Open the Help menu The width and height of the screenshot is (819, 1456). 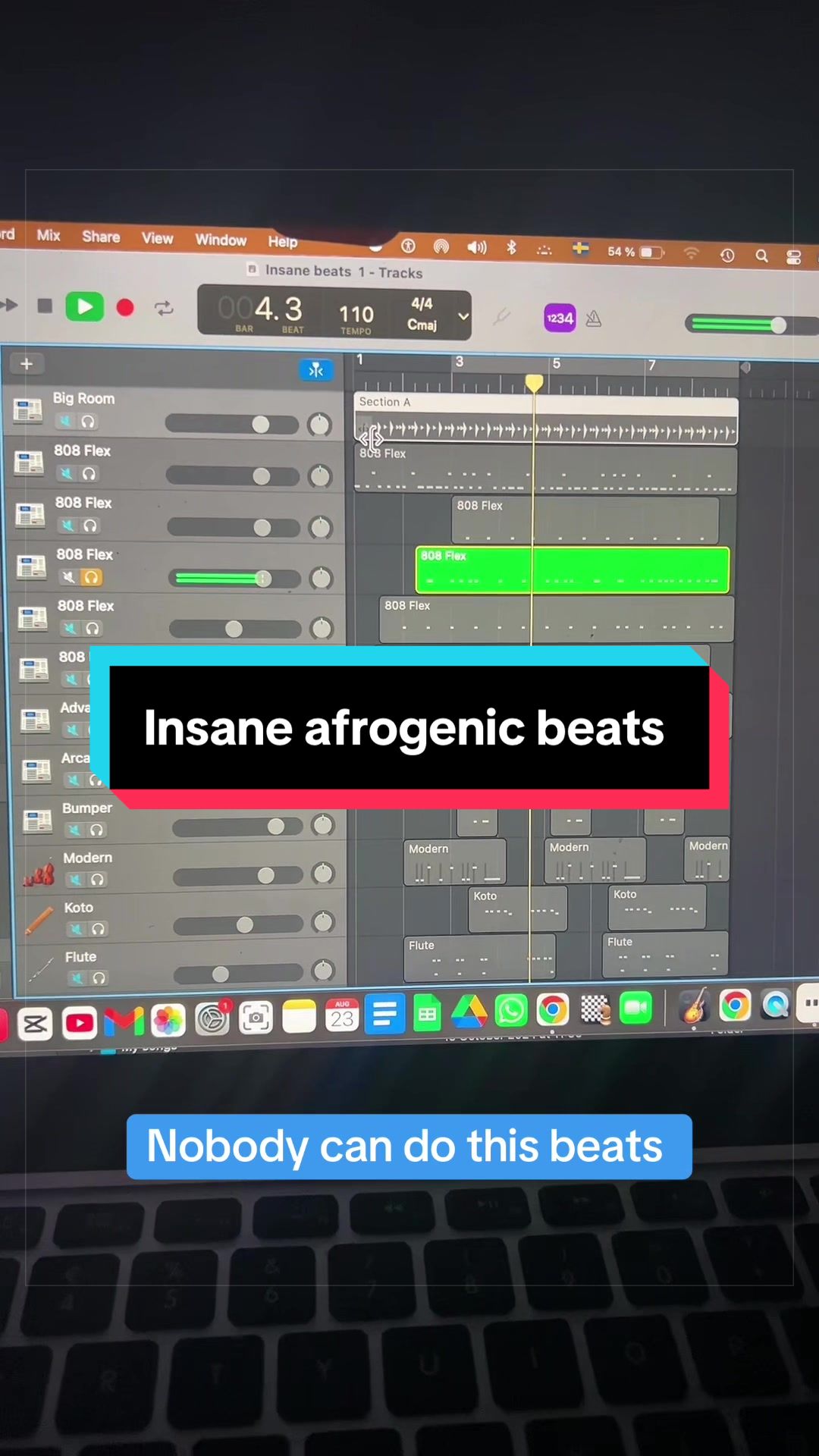pyautogui.click(x=282, y=242)
